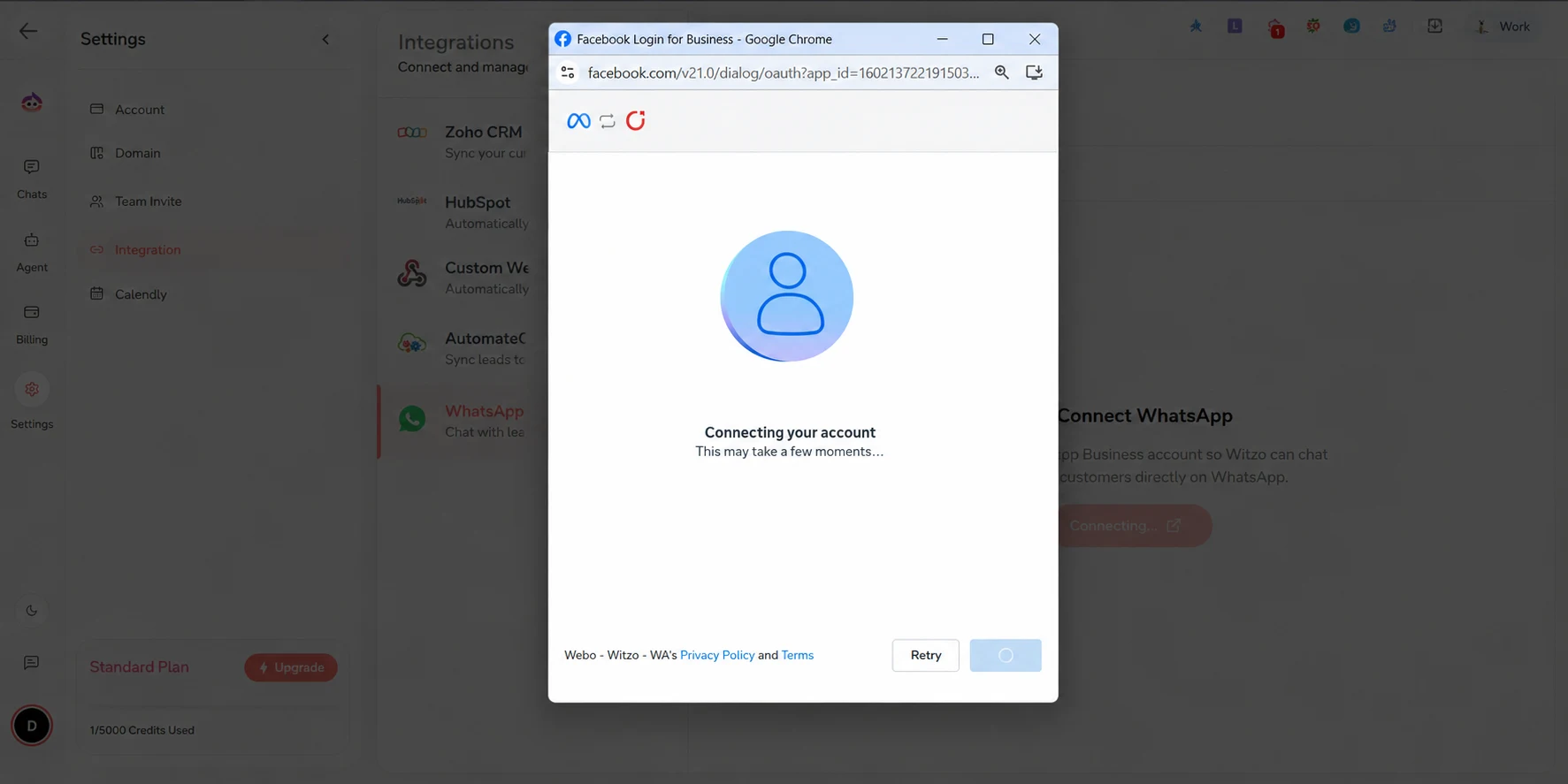Maximize the Facebook Login popup window
This screenshot has width=1568, height=784.
pyautogui.click(x=988, y=39)
